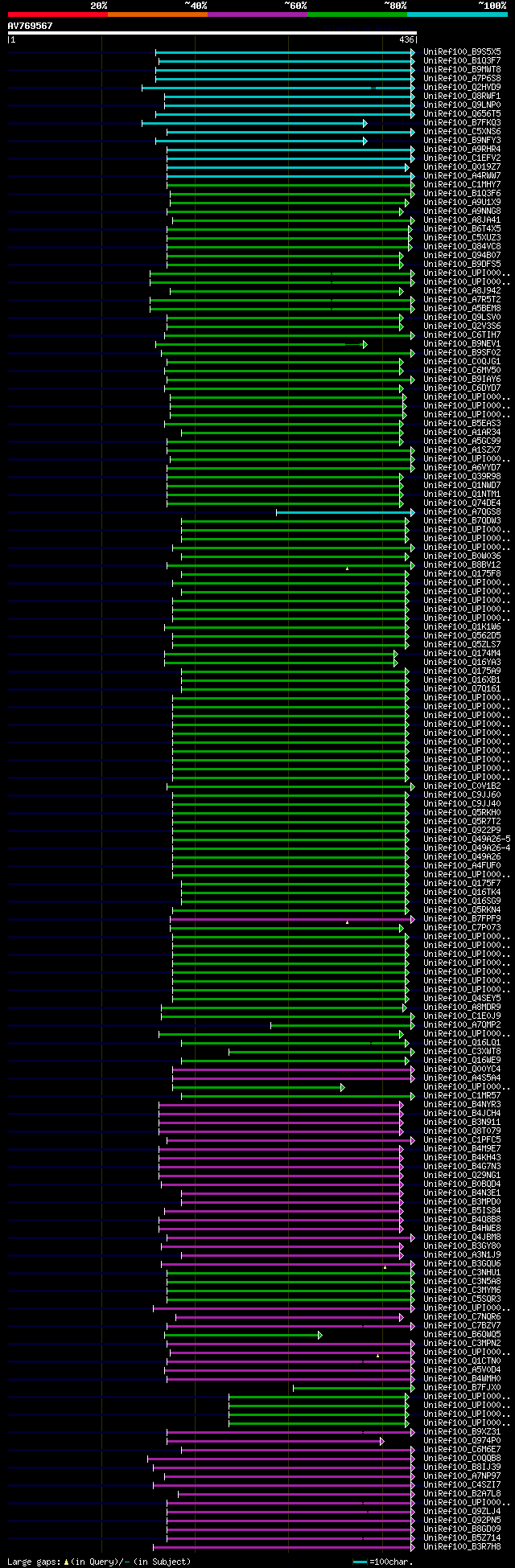Screen dimensions: 515x1568
Task: Select hit label UniRef100_A8JA41
Action: point(462,220)
